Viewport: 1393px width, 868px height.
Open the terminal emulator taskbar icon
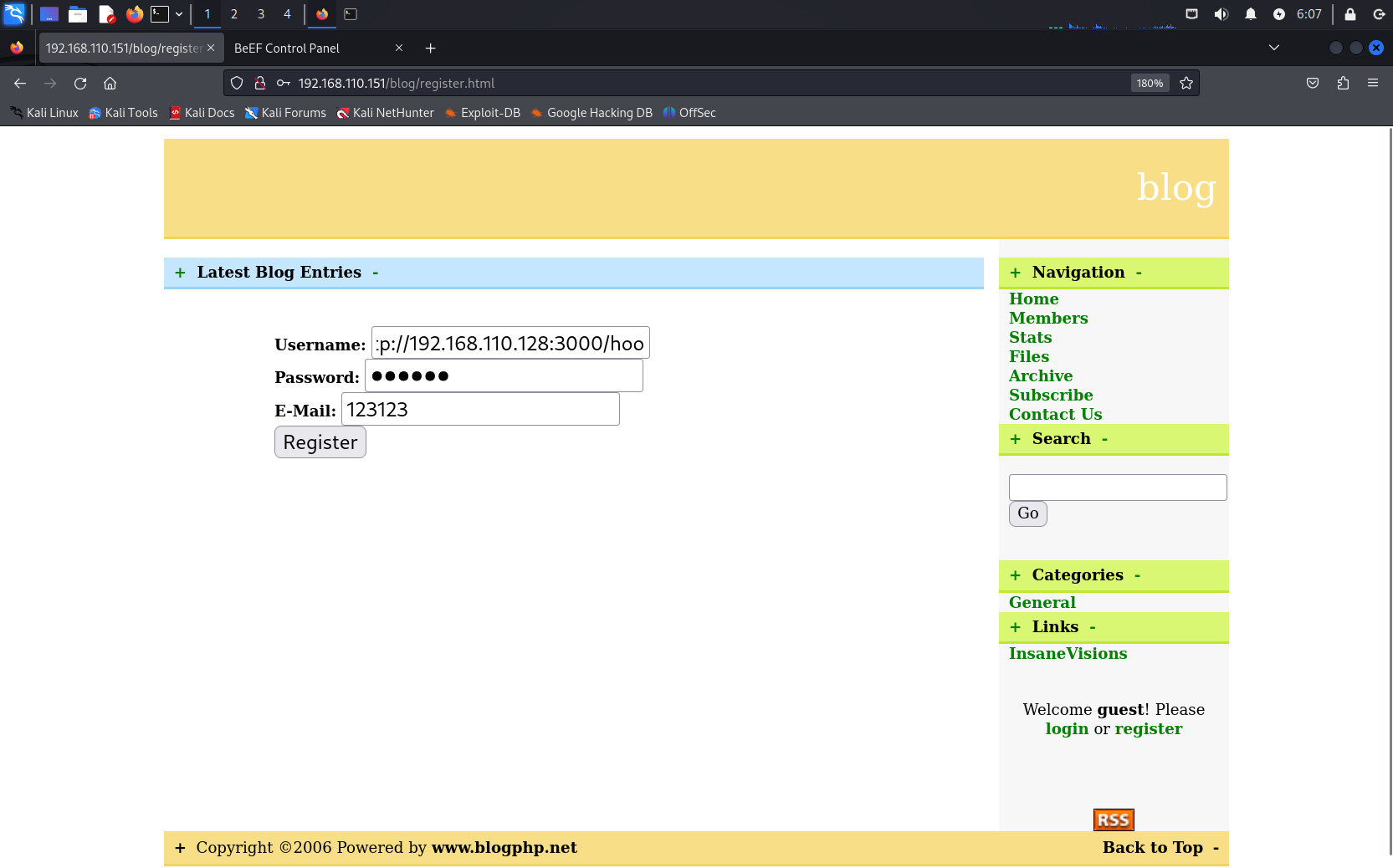pos(160,14)
